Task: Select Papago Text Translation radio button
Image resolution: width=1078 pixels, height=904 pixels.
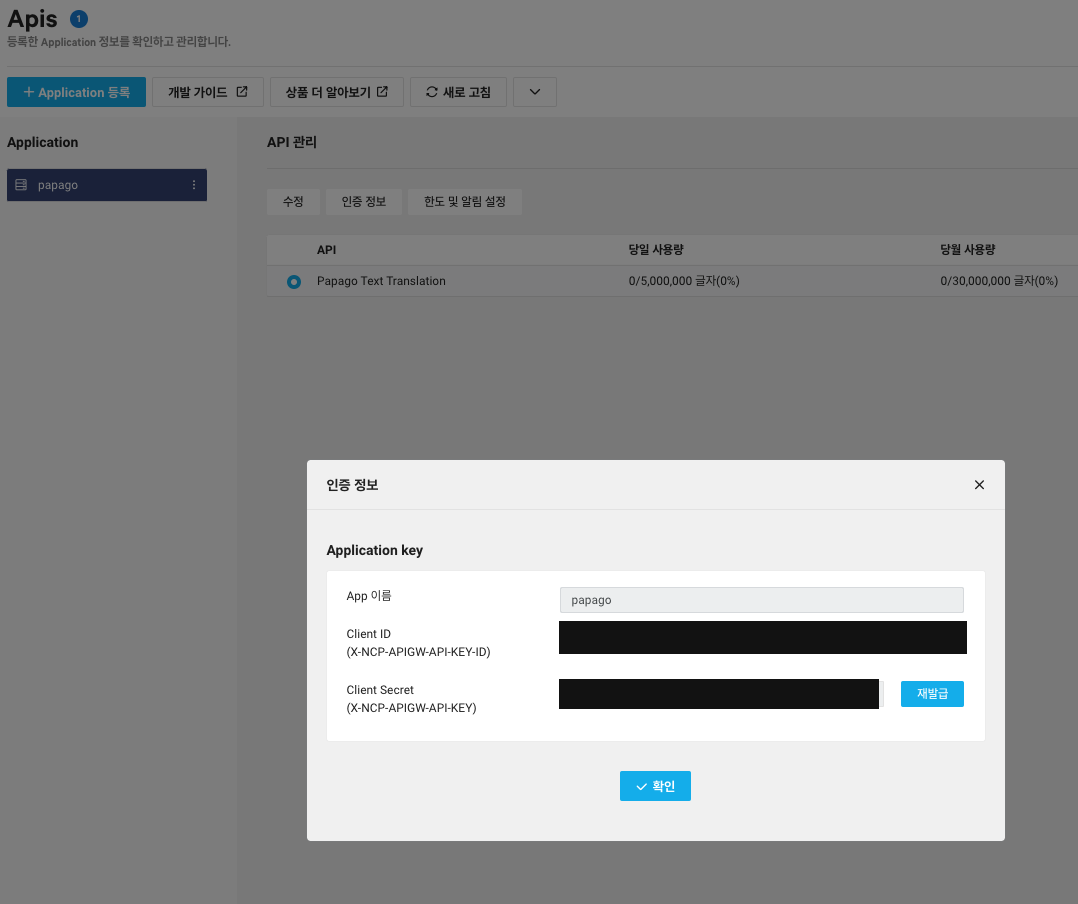Action: [294, 282]
